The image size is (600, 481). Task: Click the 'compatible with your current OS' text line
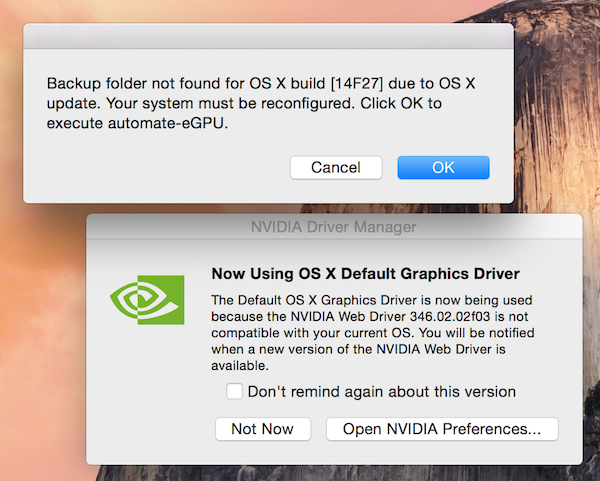point(311,333)
